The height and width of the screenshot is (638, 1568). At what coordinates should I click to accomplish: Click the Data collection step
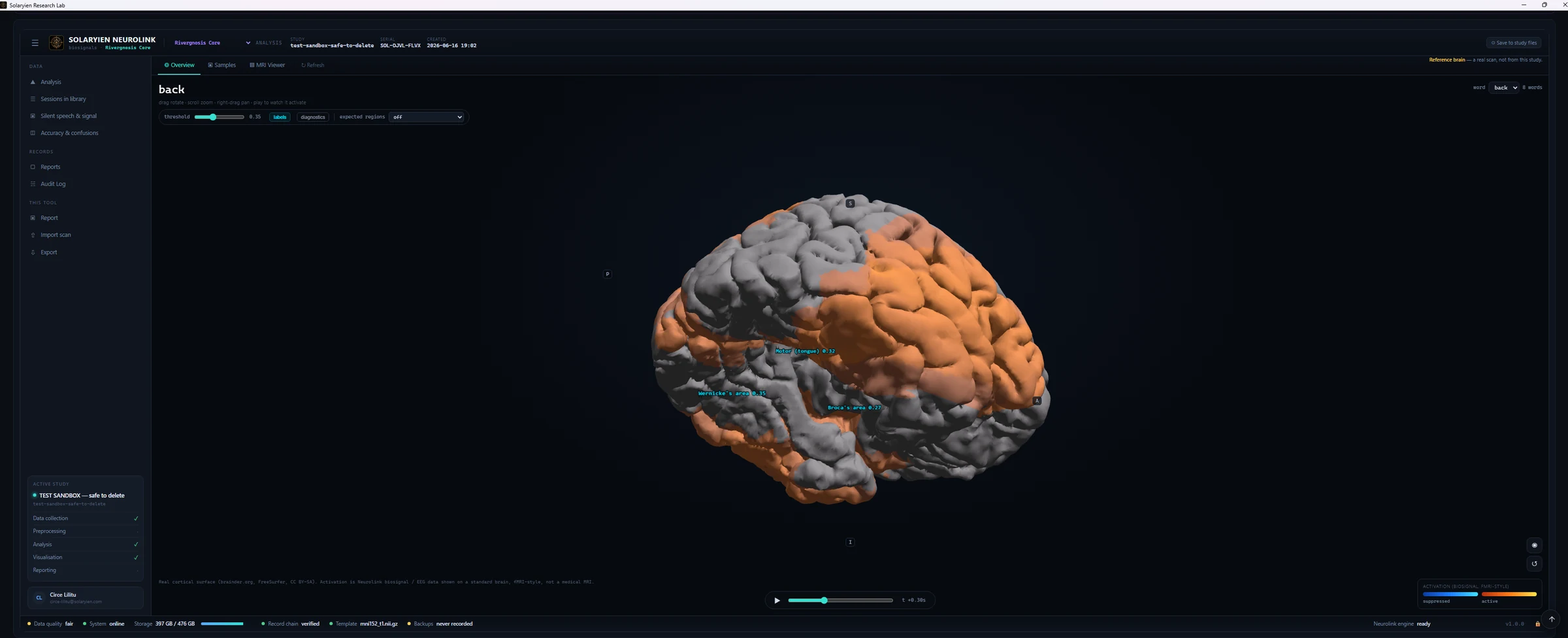click(x=86, y=519)
